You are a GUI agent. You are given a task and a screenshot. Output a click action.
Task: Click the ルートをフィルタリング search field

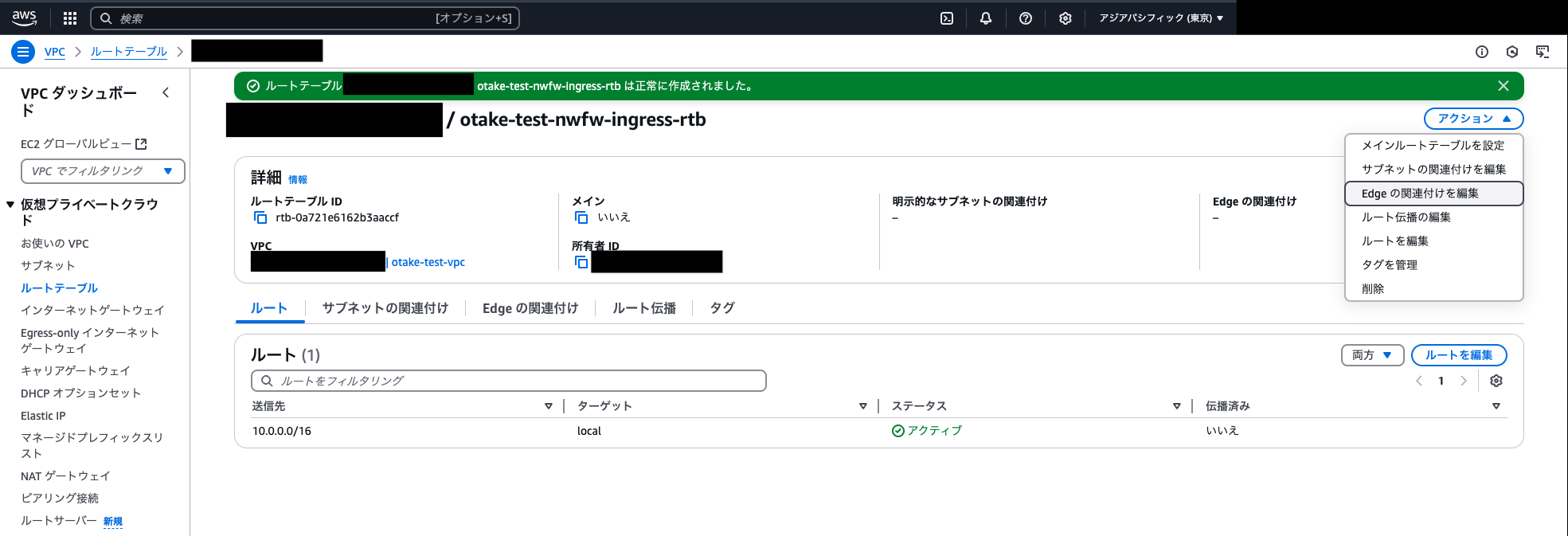(509, 381)
